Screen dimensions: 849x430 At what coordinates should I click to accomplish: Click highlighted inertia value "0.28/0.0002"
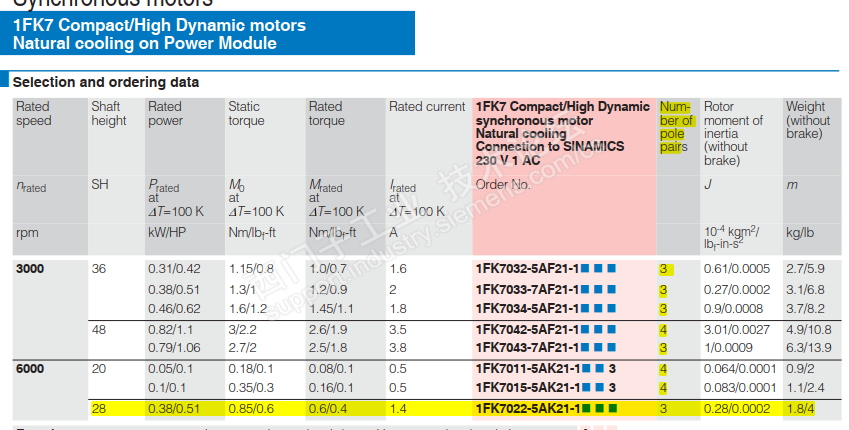[736, 408]
